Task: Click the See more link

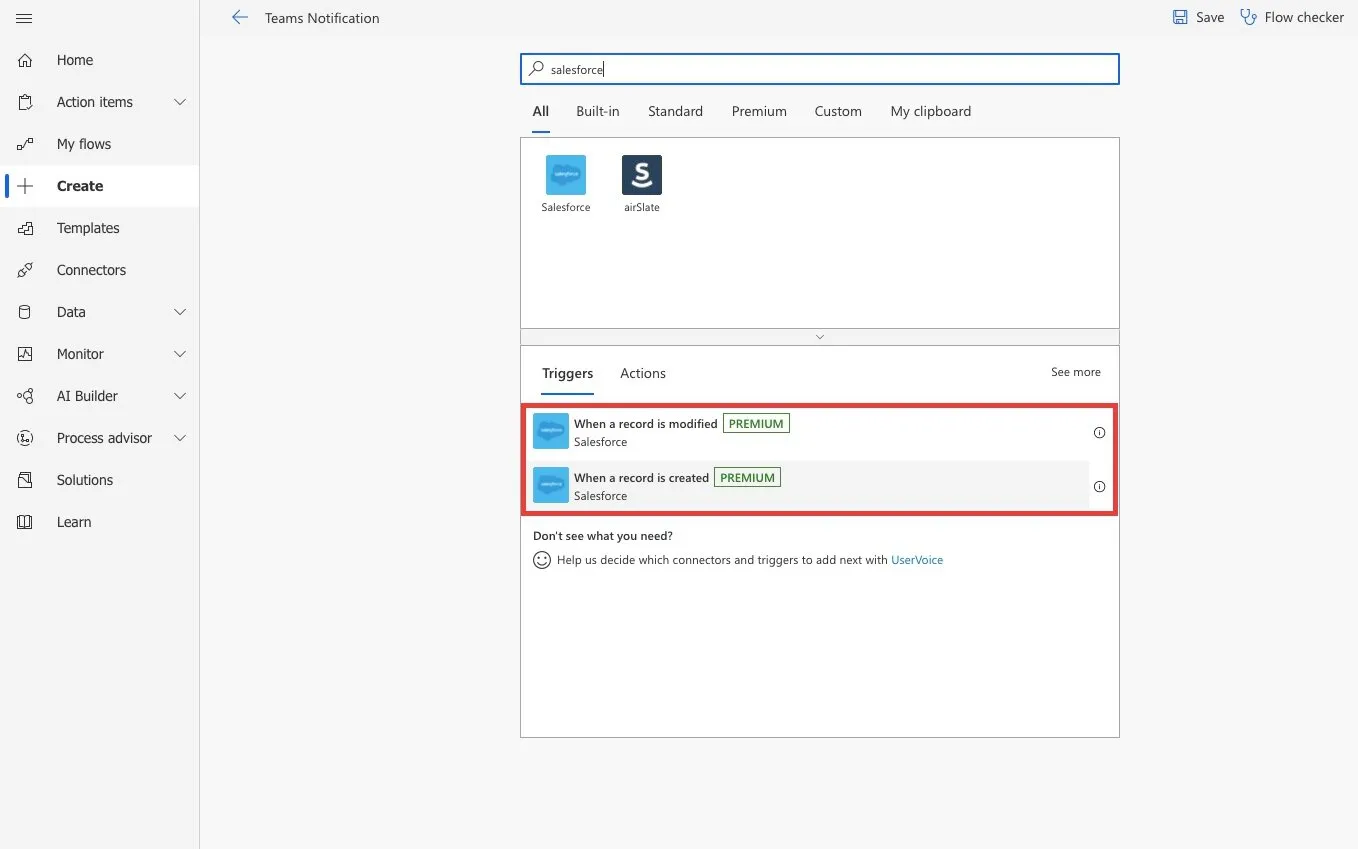Action: [x=1076, y=372]
